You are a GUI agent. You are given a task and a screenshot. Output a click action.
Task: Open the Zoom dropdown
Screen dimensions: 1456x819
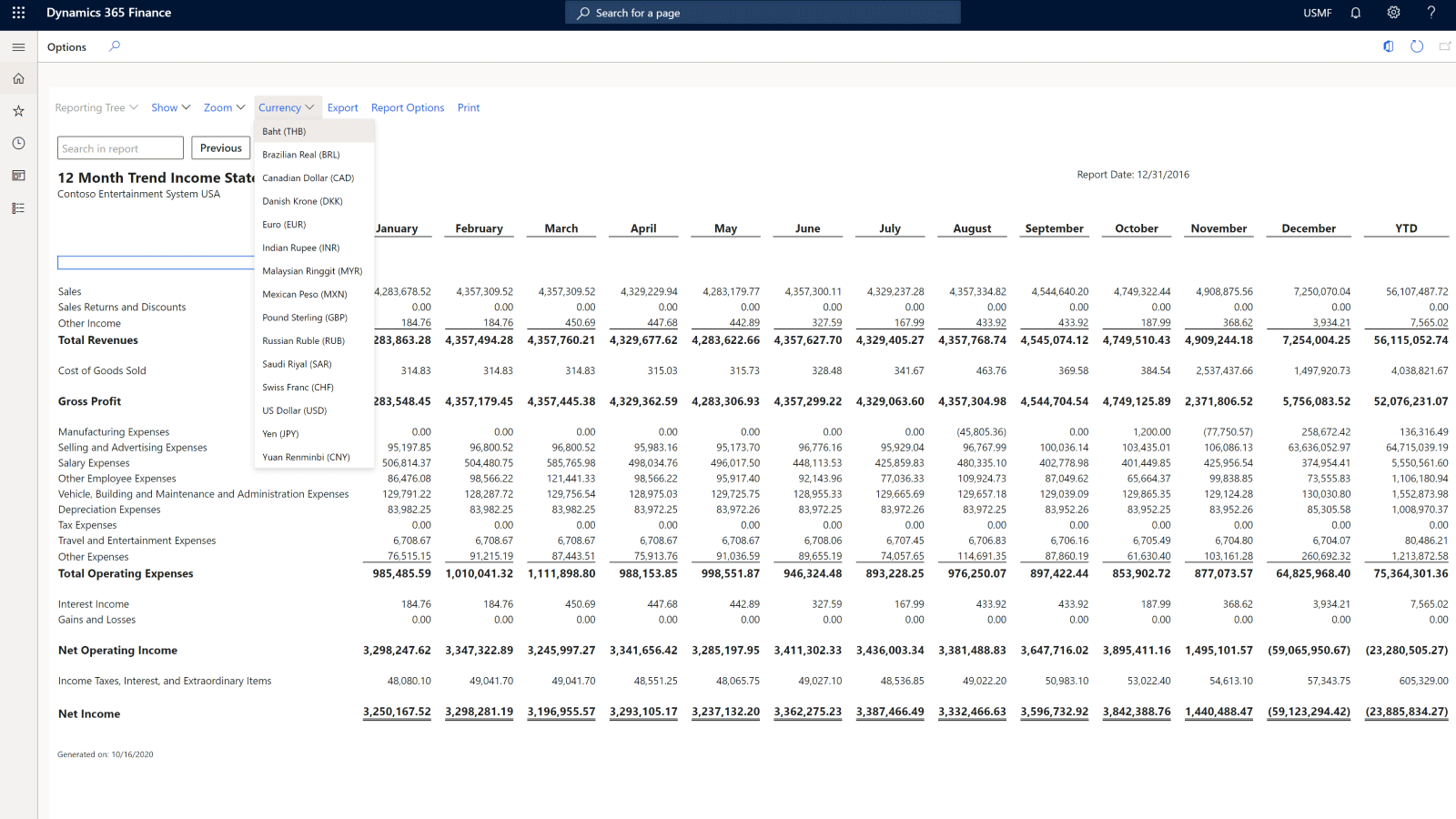224,107
